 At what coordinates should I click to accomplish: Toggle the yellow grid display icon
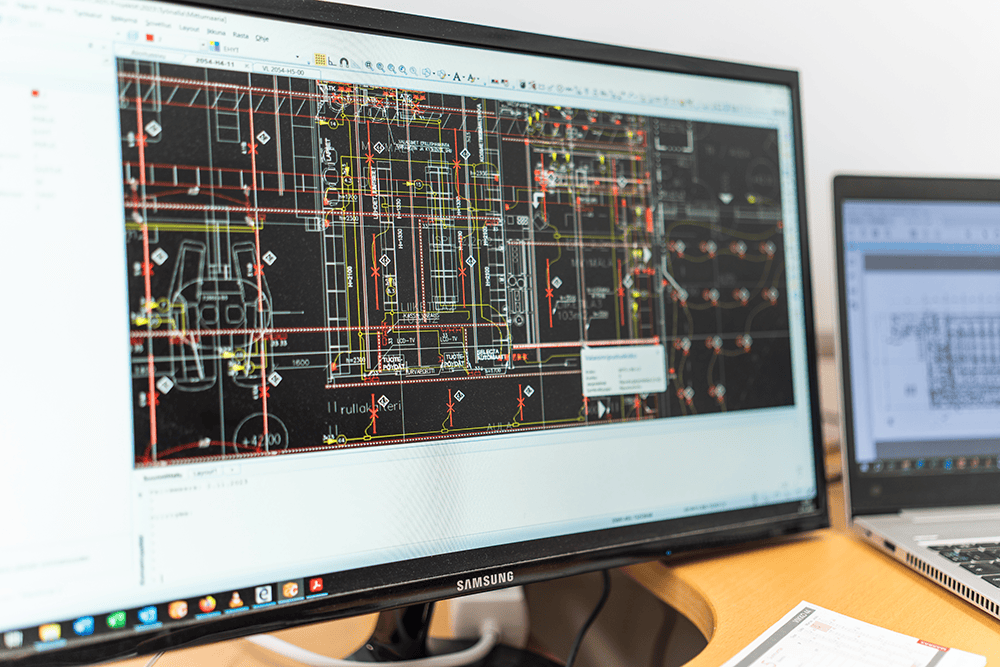tap(320, 60)
